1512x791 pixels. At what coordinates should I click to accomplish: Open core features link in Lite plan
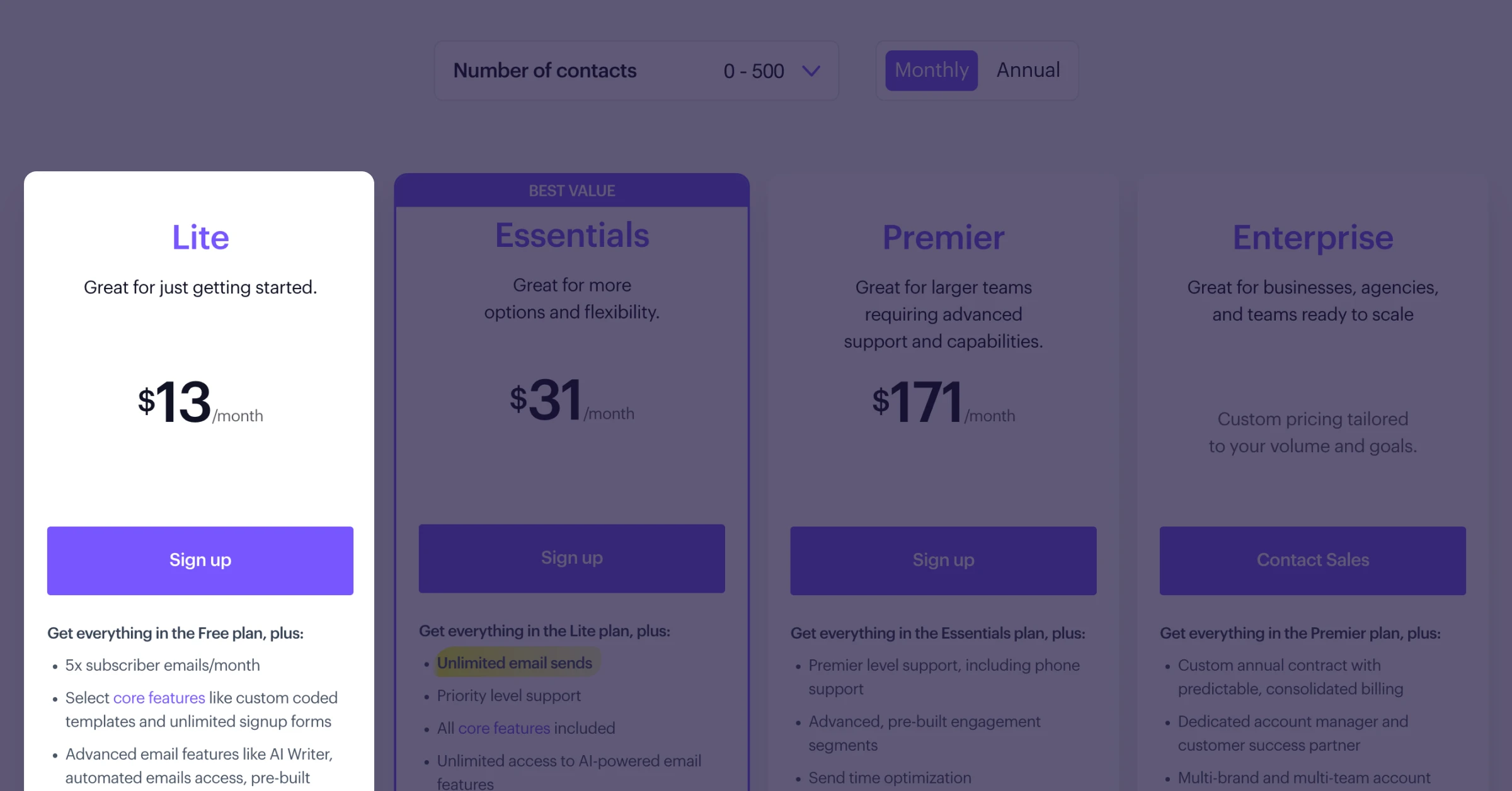coord(158,697)
